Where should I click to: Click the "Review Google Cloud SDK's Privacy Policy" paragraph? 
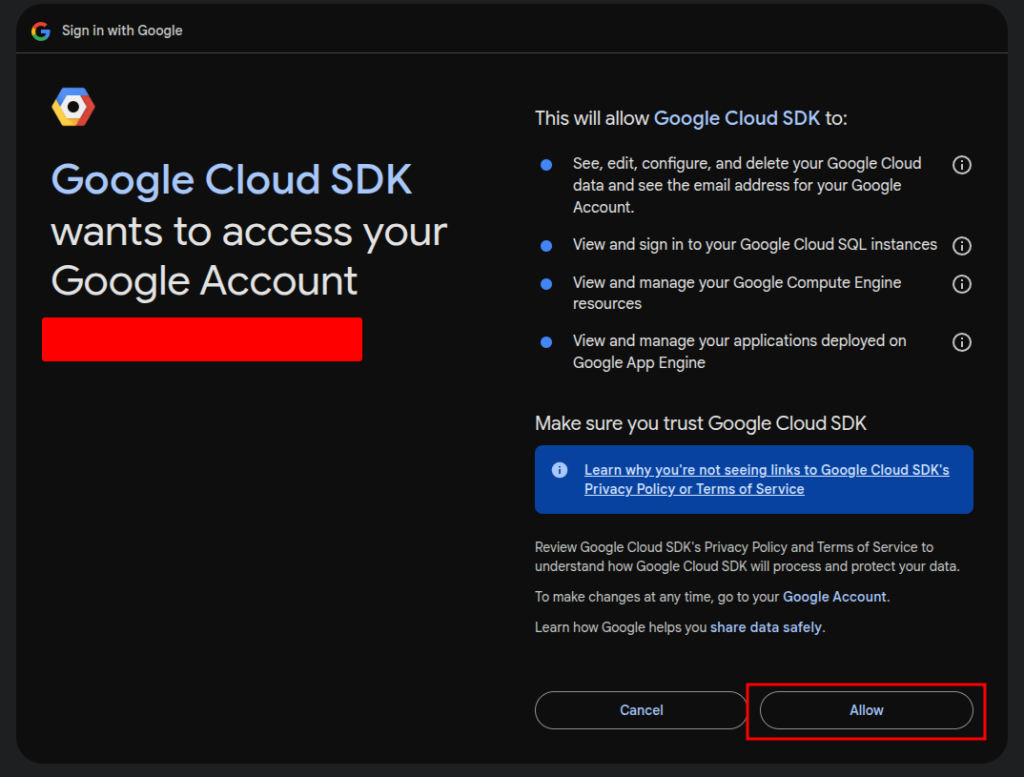pyautogui.click(x=747, y=557)
